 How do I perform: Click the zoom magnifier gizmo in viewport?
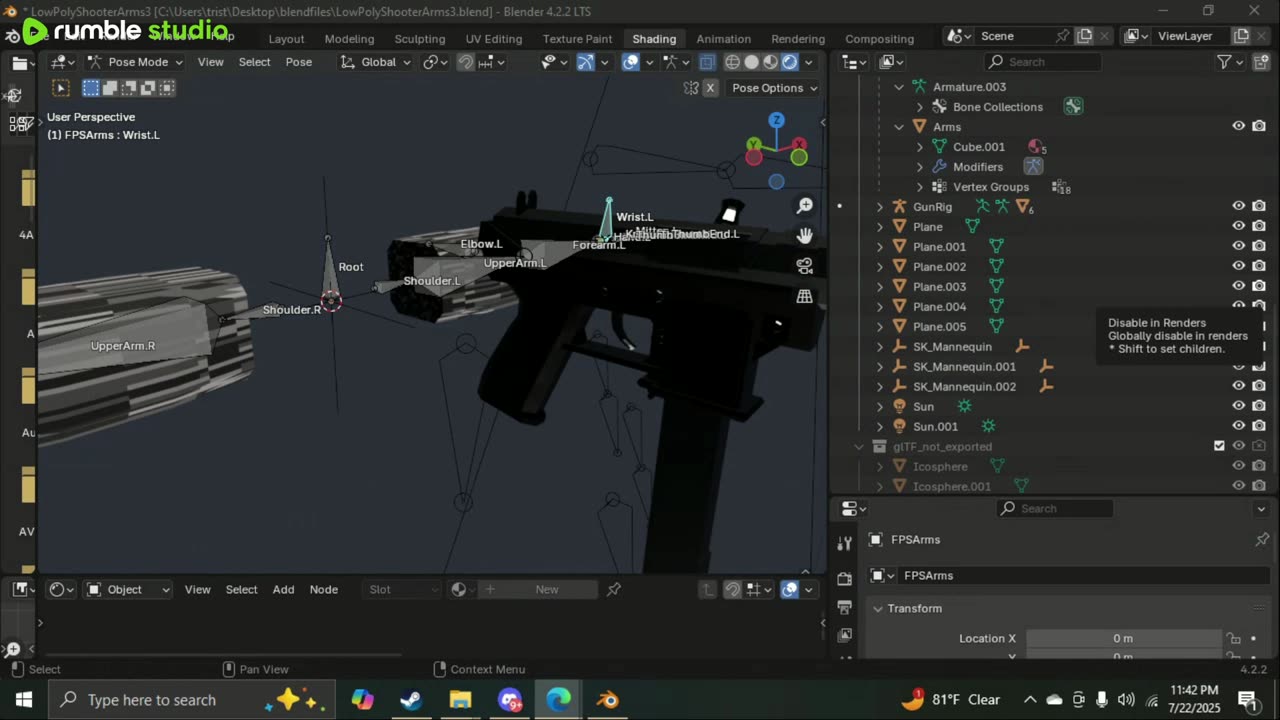[x=804, y=206]
